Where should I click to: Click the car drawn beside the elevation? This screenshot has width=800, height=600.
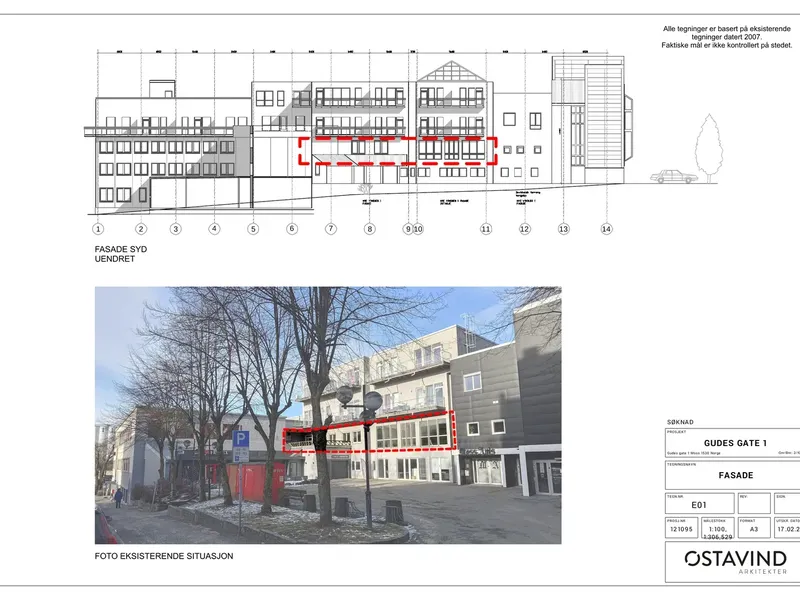673,177
